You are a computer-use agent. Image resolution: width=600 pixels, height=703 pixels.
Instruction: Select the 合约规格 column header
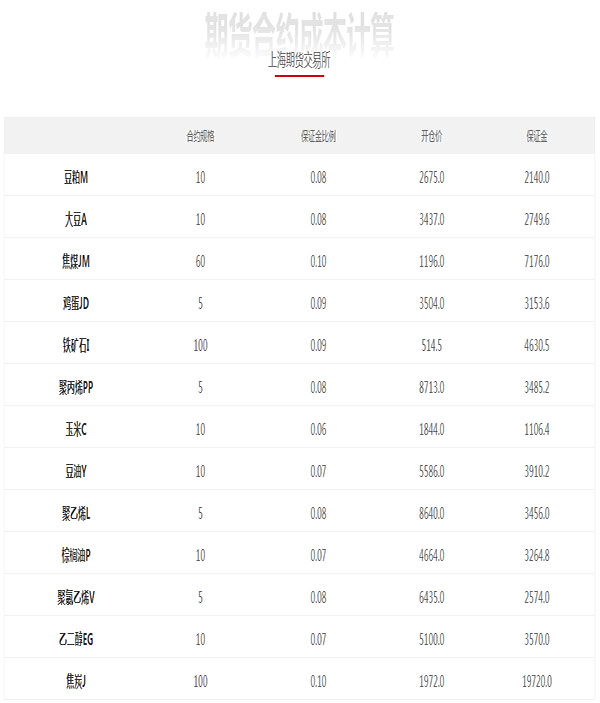200,136
